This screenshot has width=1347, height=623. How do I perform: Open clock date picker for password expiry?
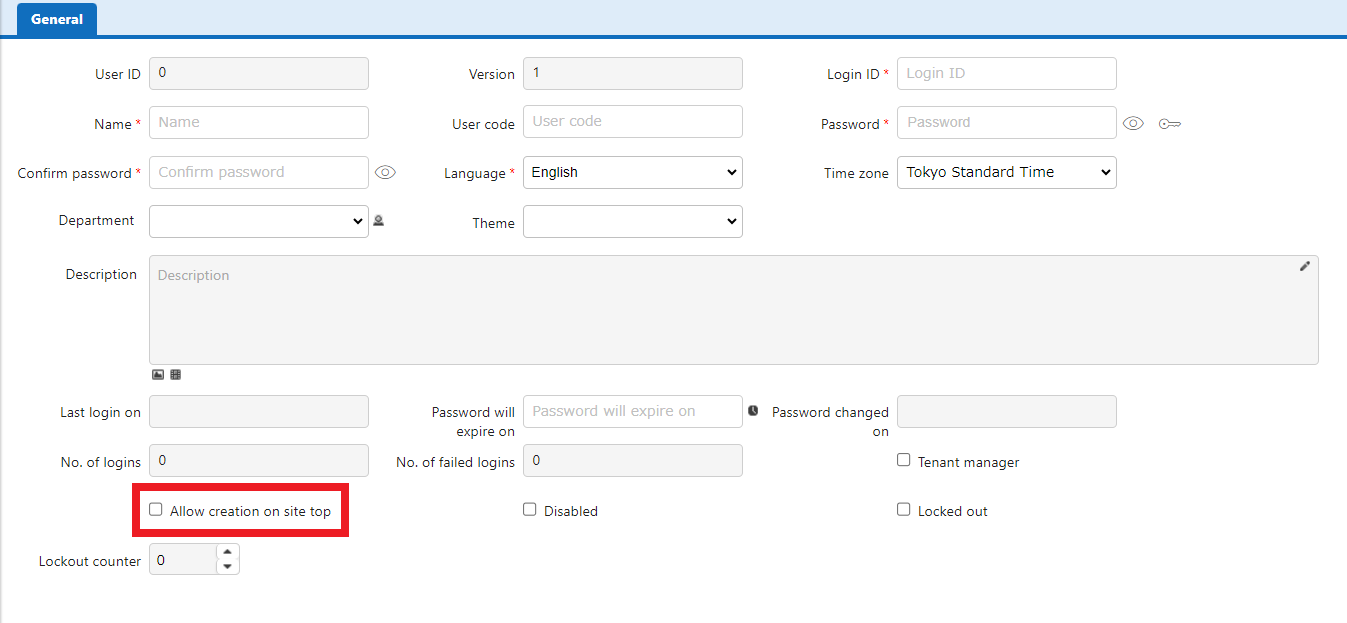[x=753, y=410]
